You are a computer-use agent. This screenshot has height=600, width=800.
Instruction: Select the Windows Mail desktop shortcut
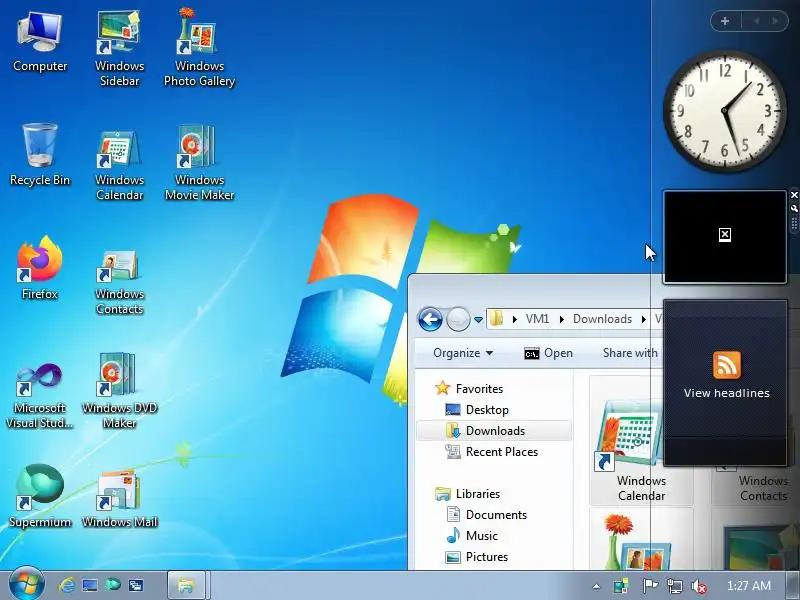click(119, 499)
